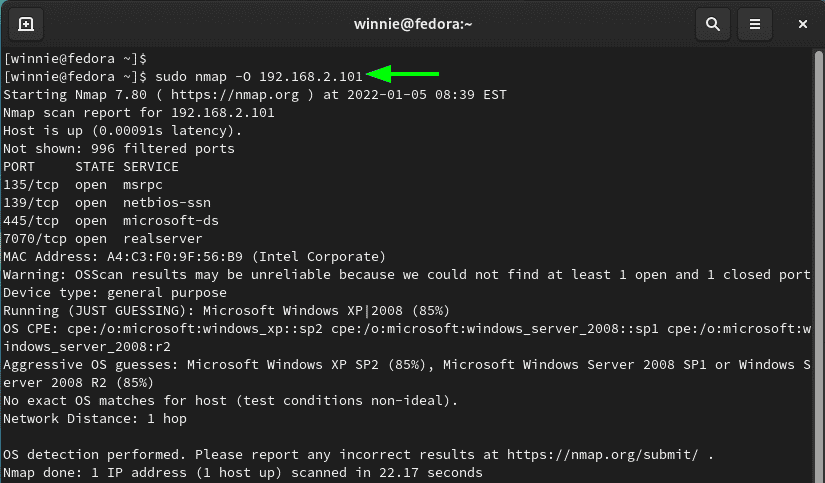Screen dimensions: 825x483
Task: Click the green arrow annotation
Action: 403,74
